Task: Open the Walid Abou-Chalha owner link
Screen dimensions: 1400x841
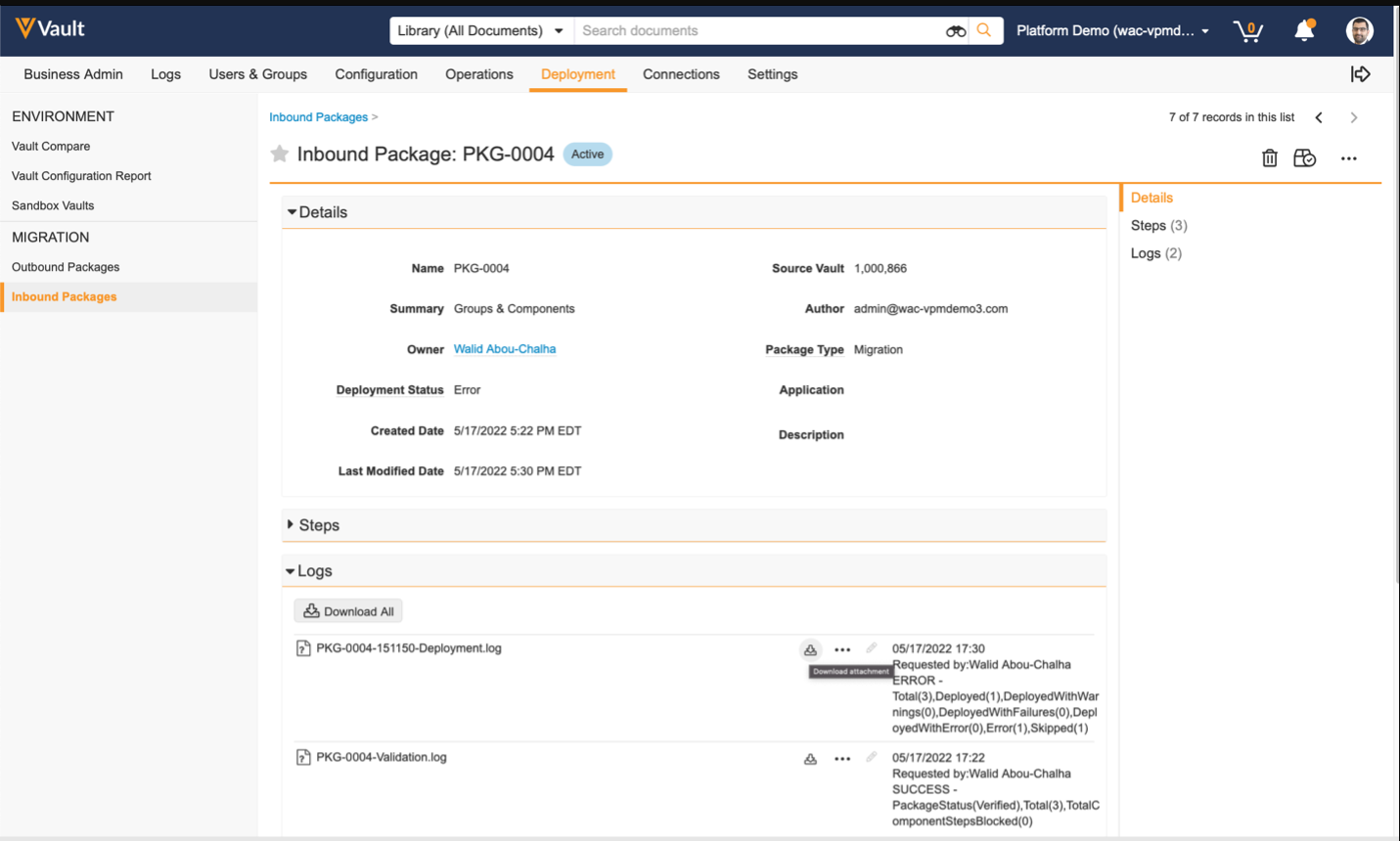Action: 504,349
